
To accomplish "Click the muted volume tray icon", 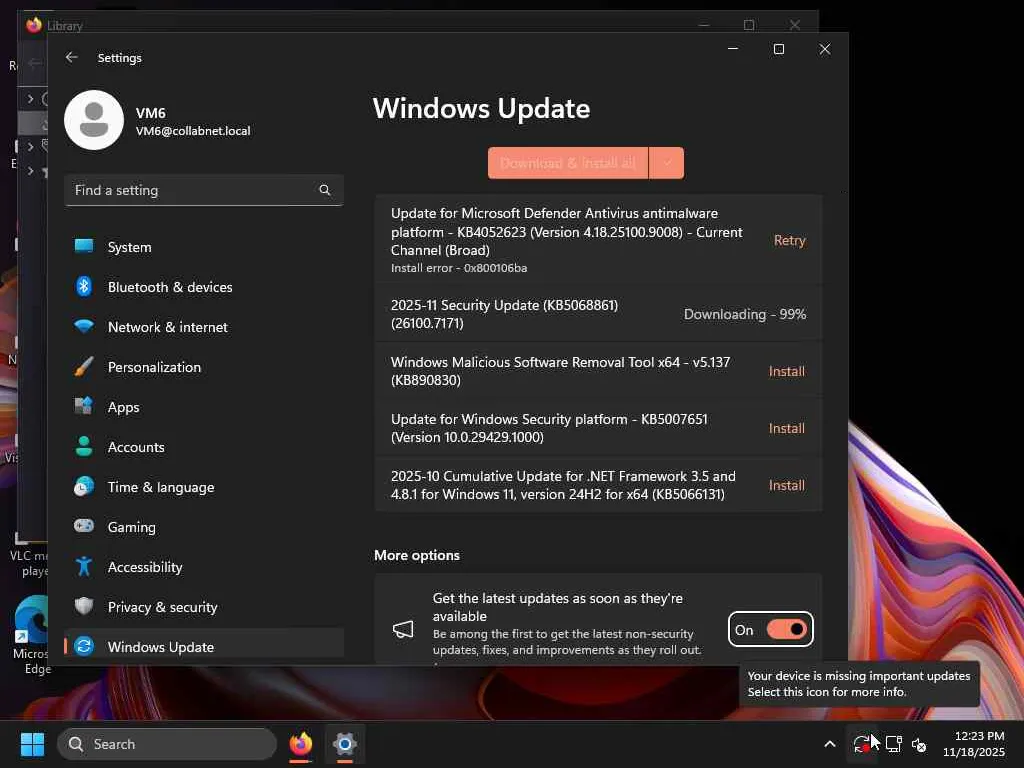I will (919, 744).
